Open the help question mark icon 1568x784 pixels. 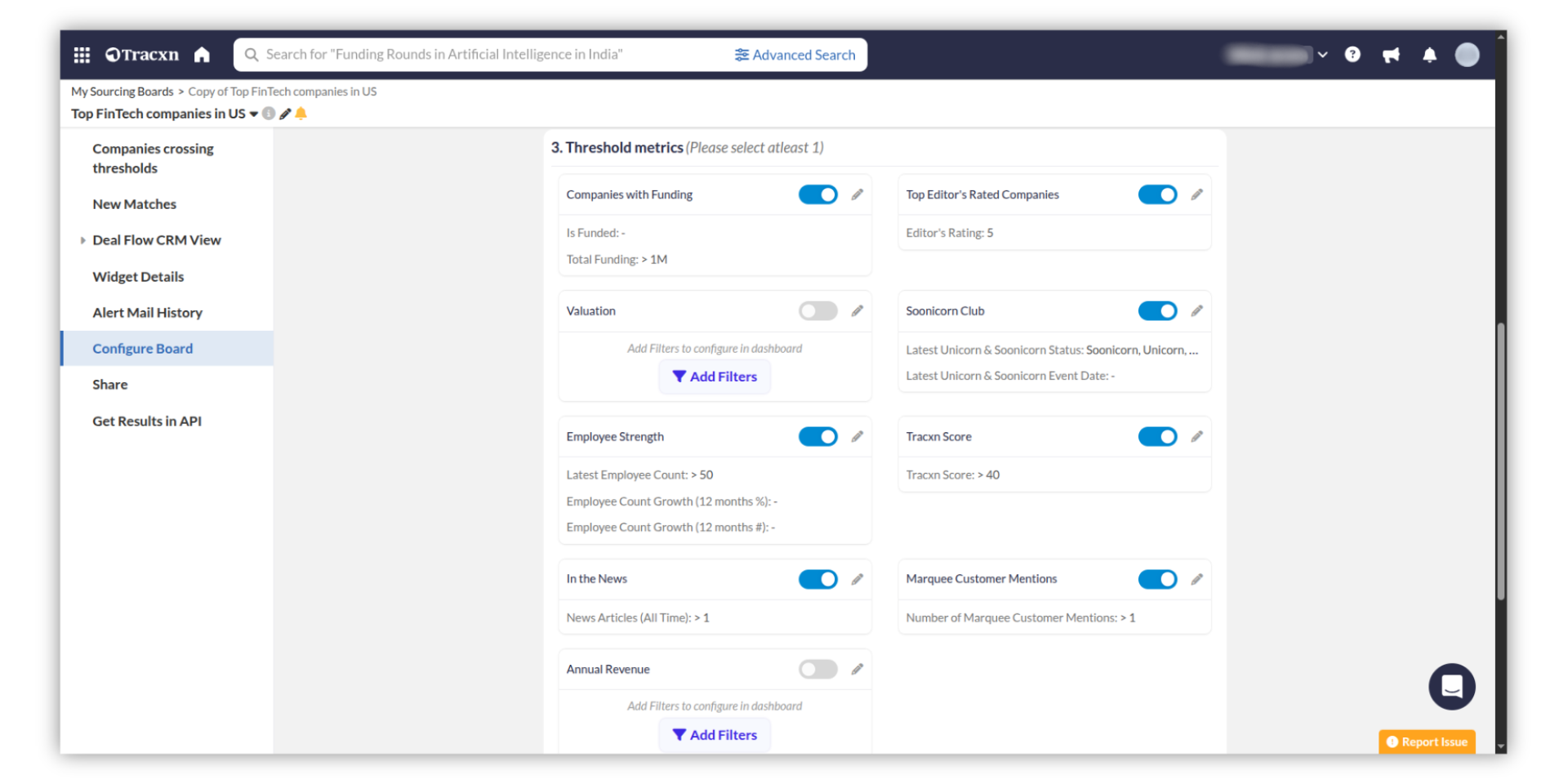(x=1352, y=55)
